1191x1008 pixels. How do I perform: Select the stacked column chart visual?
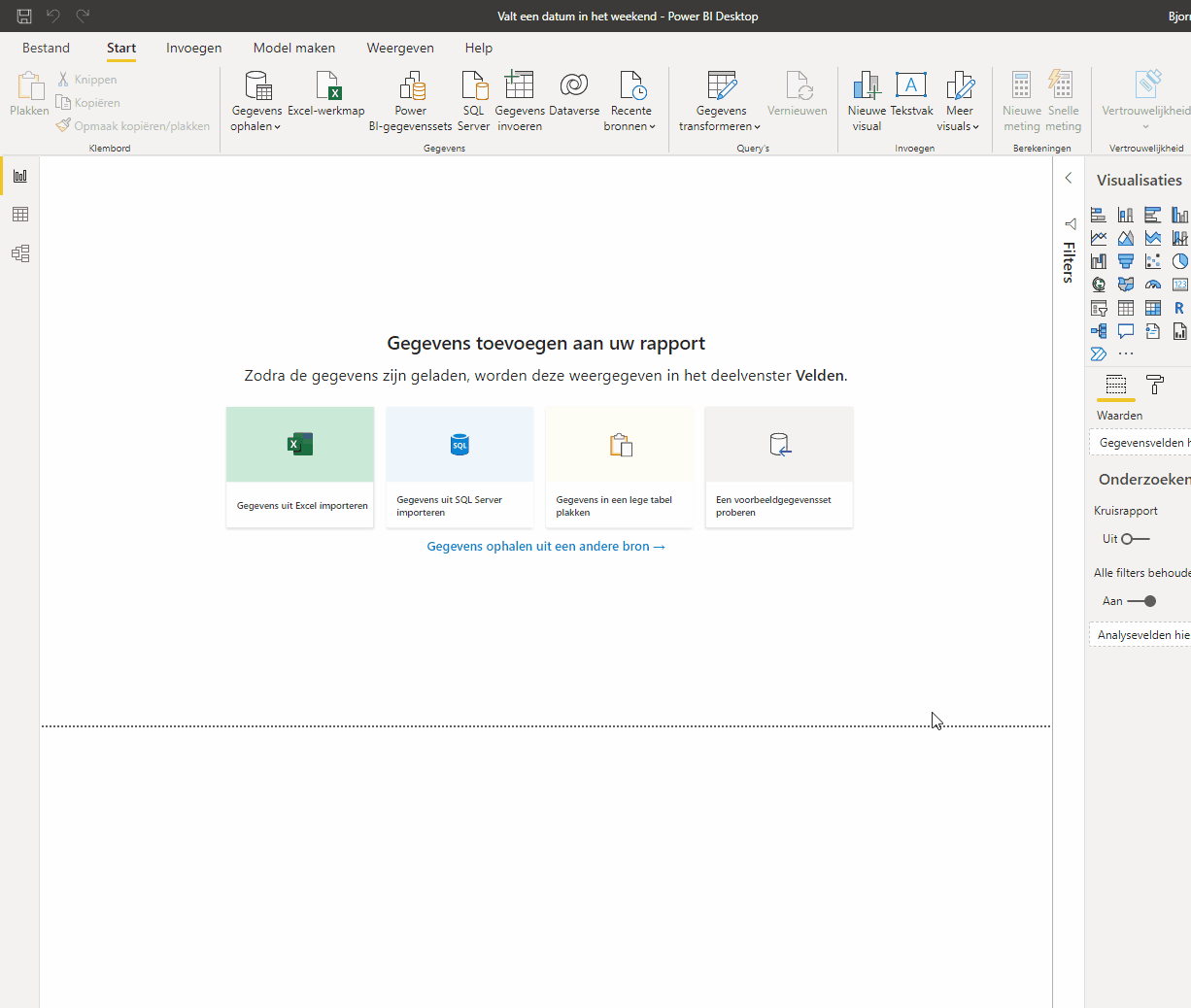[1126, 215]
